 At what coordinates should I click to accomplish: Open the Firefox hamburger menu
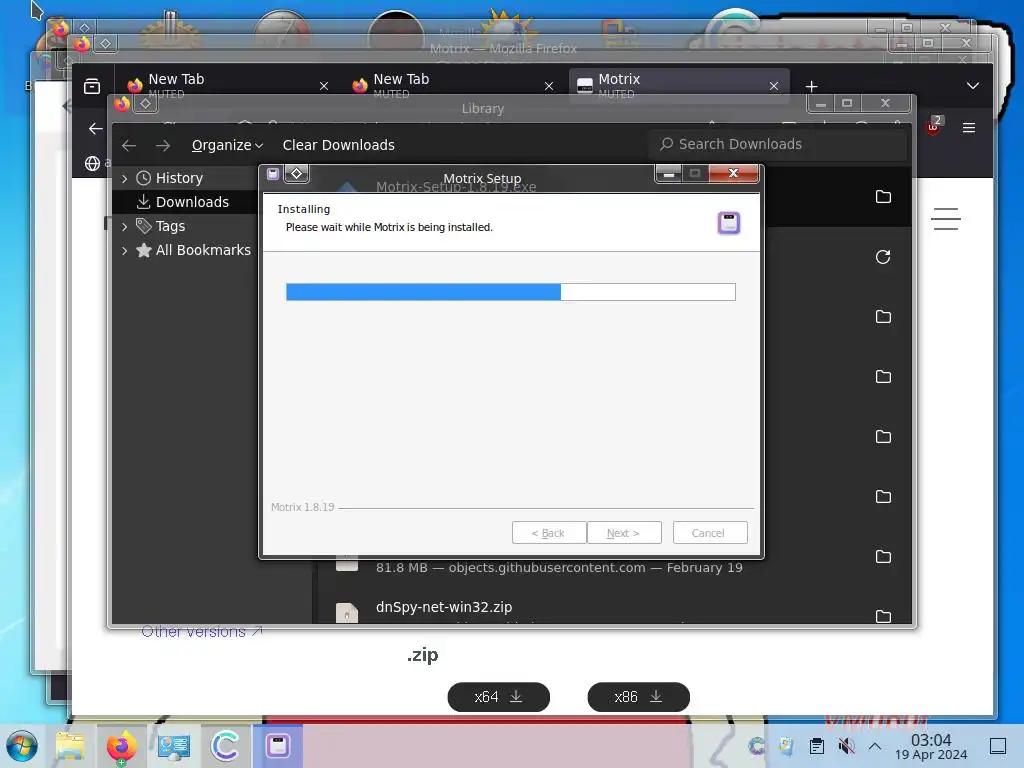click(x=968, y=128)
